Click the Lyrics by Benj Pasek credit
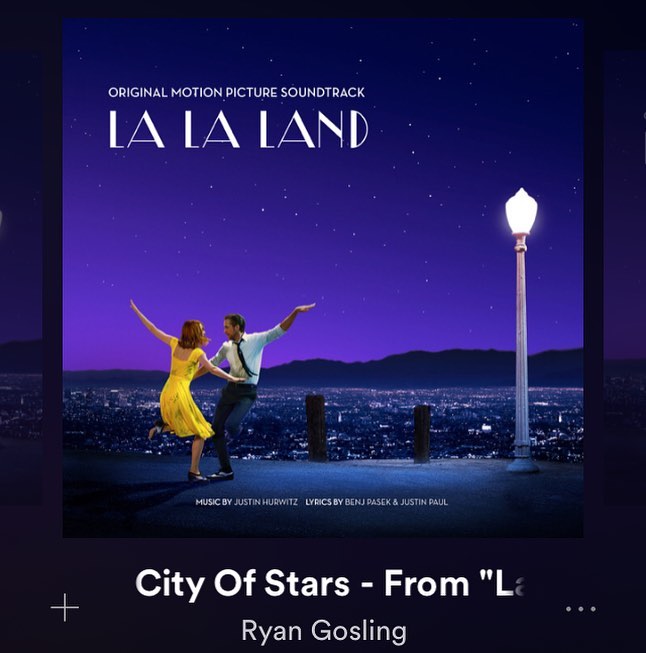The image size is (646, 653). tap(377, 502)
